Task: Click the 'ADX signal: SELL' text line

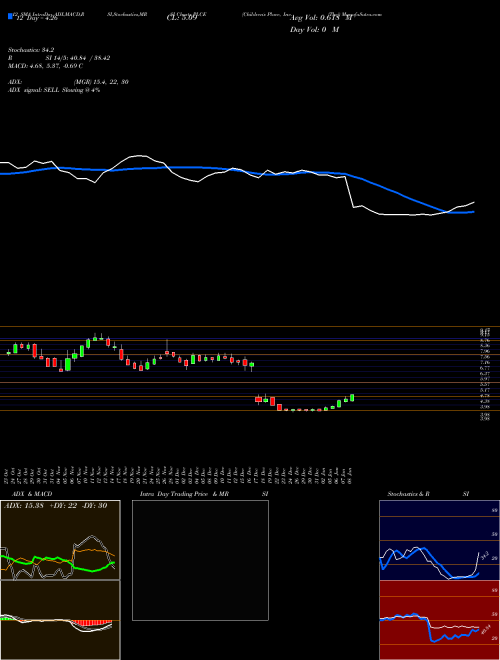Action: coord(54,90)
